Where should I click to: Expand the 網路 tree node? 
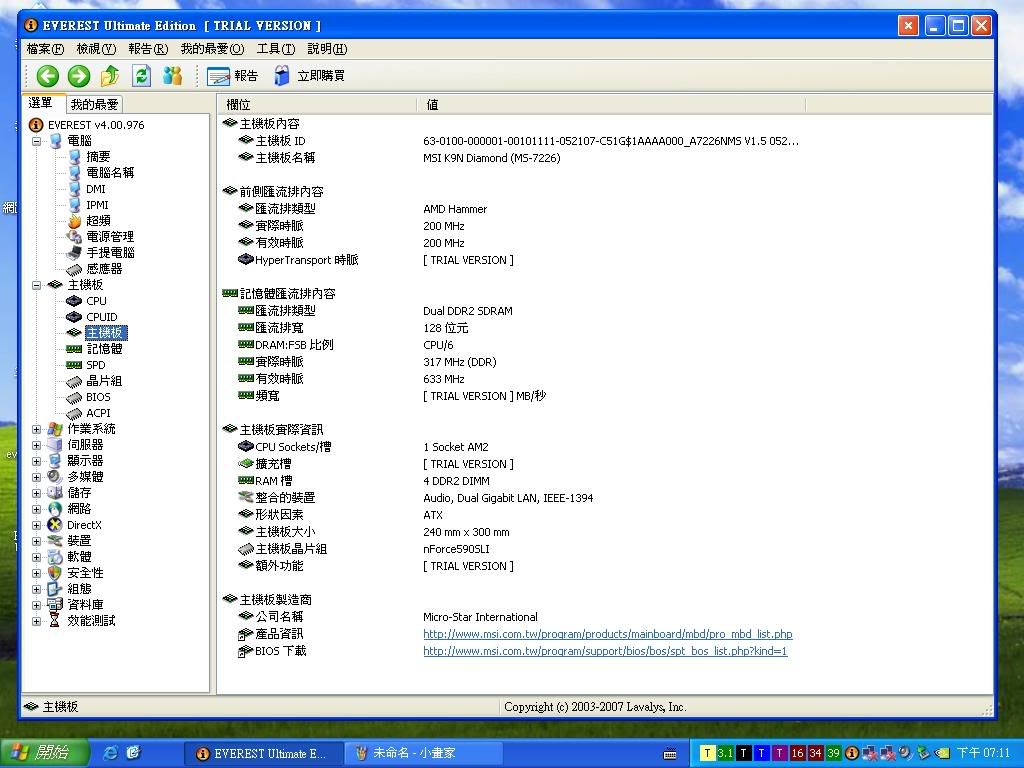tap(37, 509)
